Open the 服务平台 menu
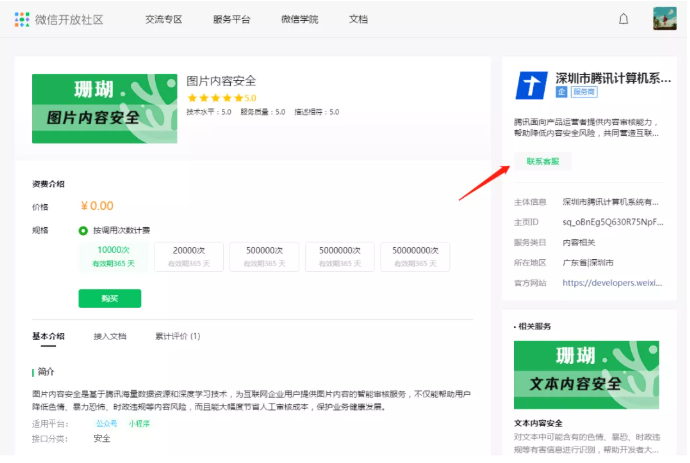 click(x=231, y=19)
